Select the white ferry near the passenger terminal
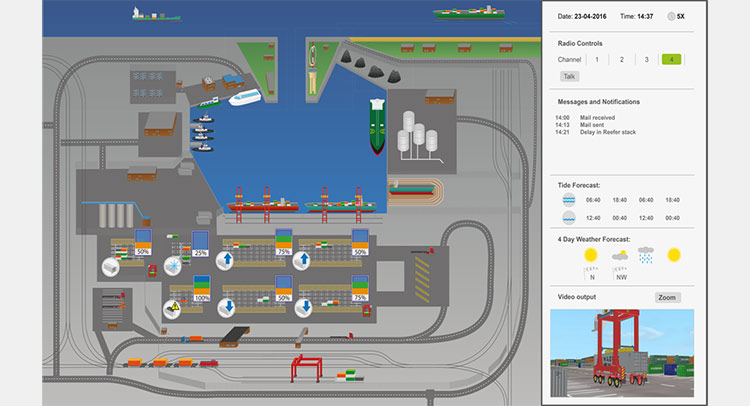The width and height of the screenshot is (750, 406). pos(245,97)
